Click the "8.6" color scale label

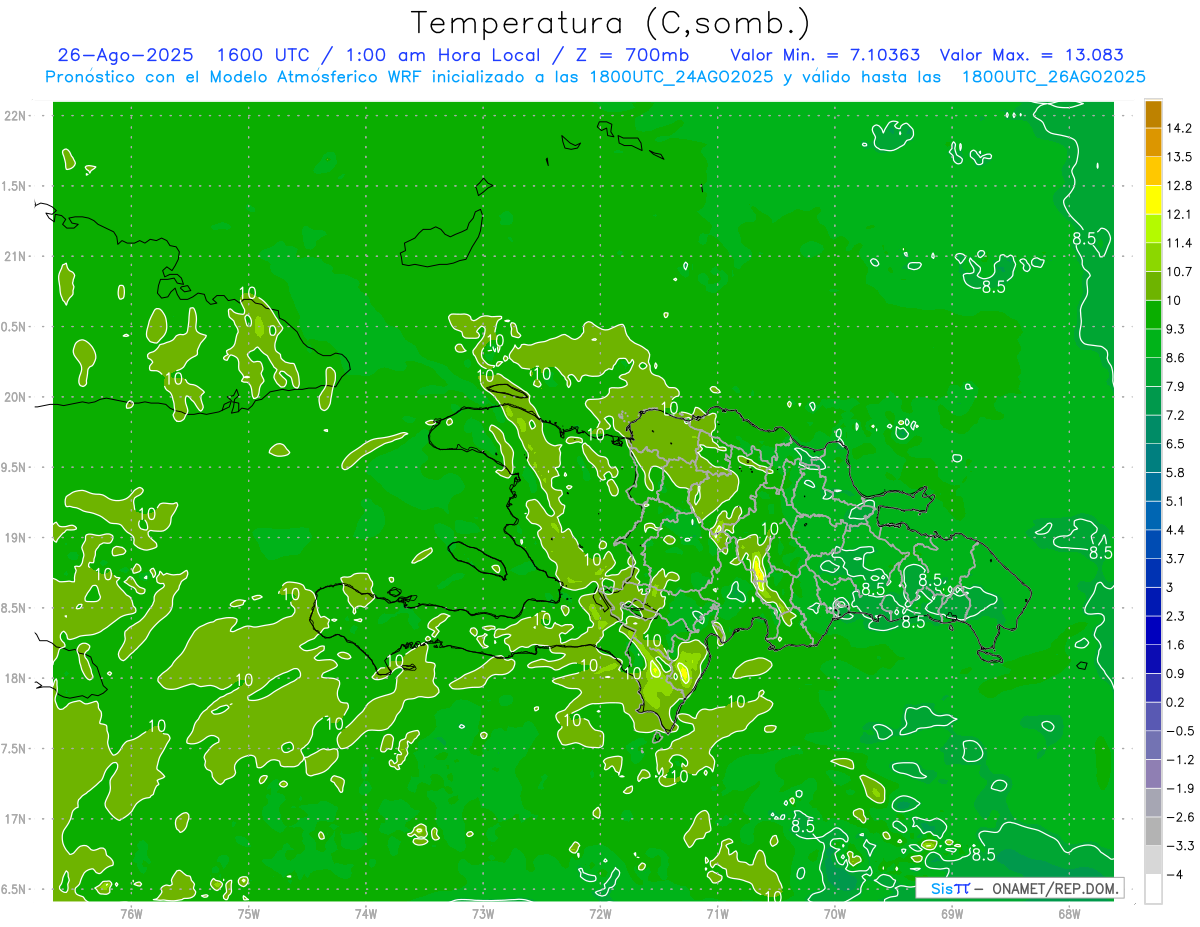[1176, 358]
